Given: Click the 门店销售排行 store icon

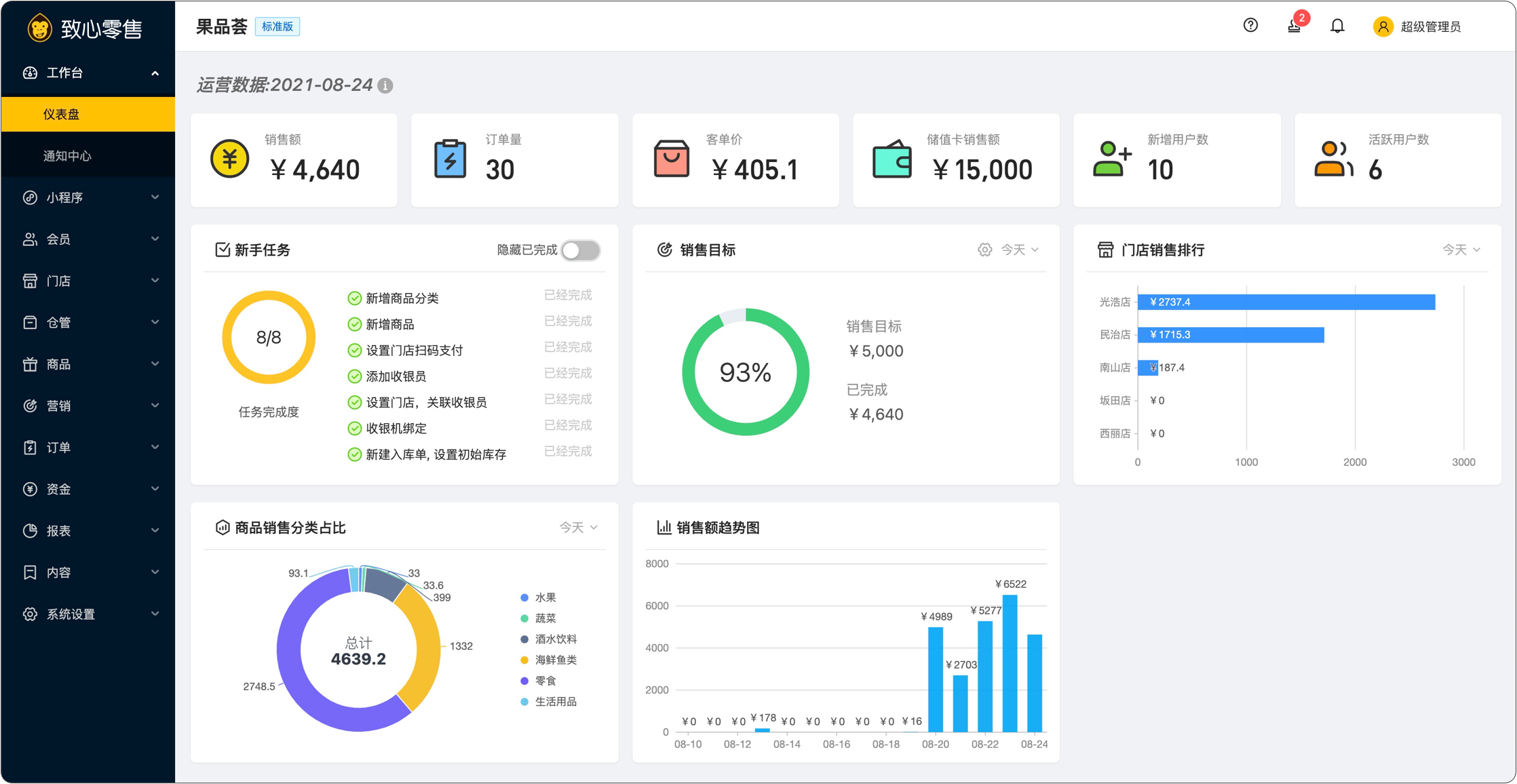Looking at the screenshot, I should coord(1105,250).
